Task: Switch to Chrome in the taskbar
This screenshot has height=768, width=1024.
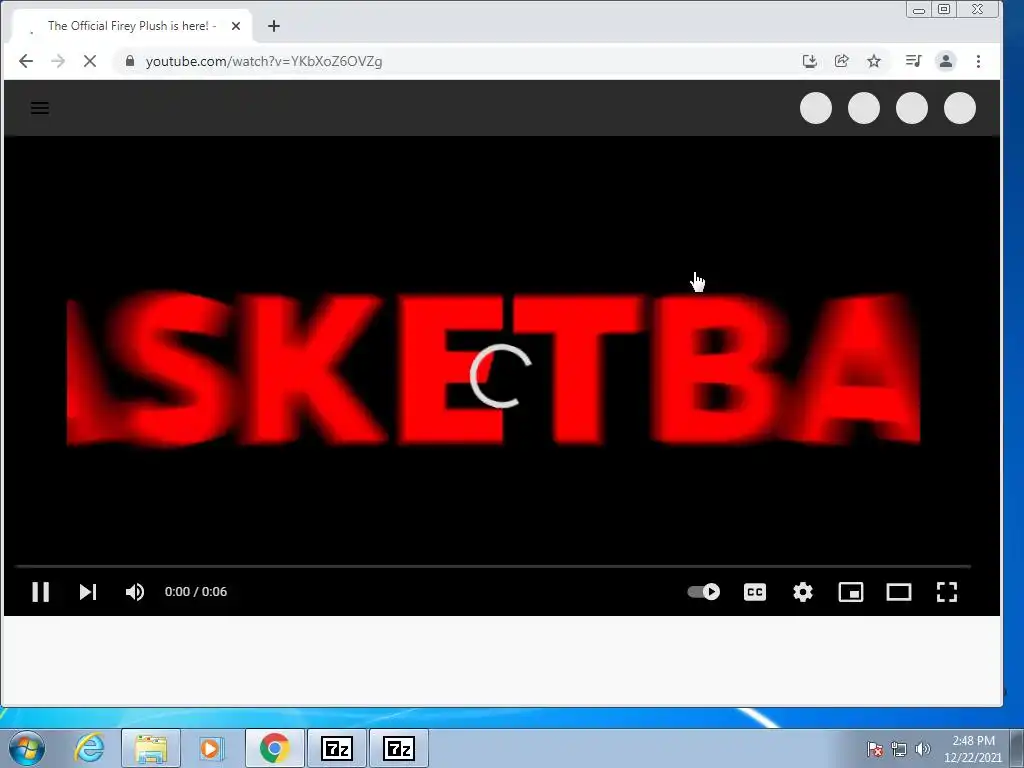Action: point(274,748)
